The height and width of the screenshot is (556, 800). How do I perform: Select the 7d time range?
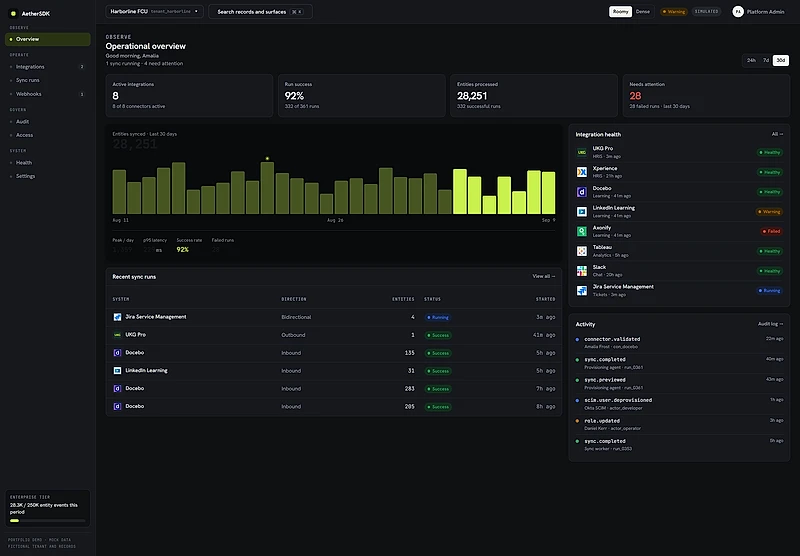(766, 60)
